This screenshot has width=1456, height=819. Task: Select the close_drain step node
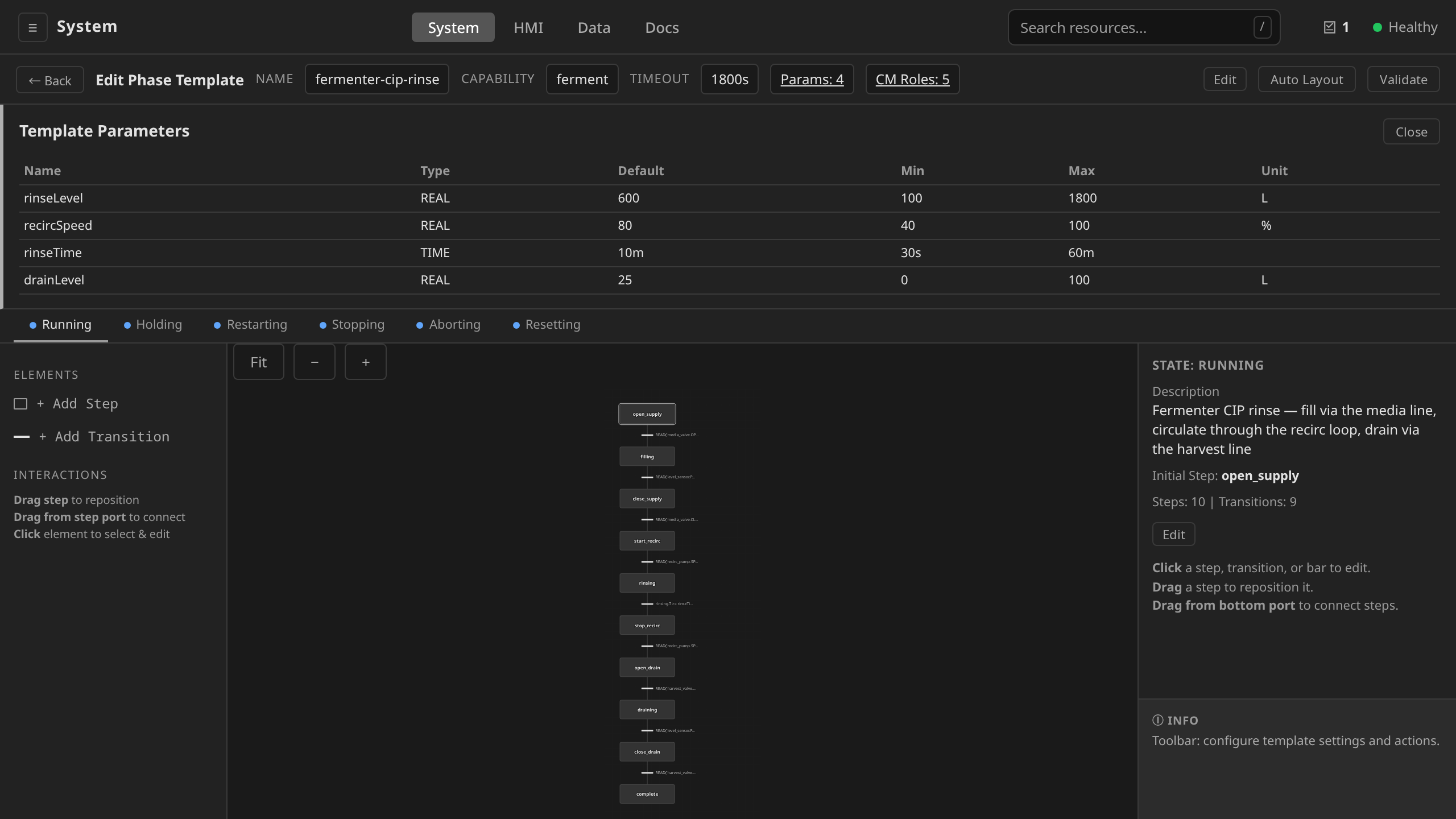click(647, 751)
